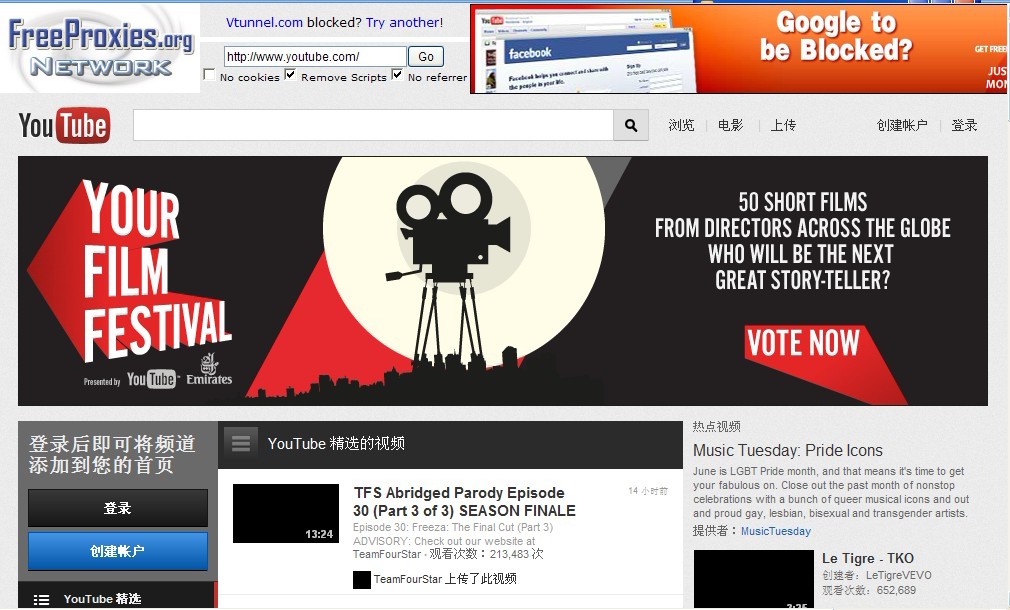Screen dimensions: 1010x610
Task: Click the list icon next to YouTube 精选
Action: [41, 599]
